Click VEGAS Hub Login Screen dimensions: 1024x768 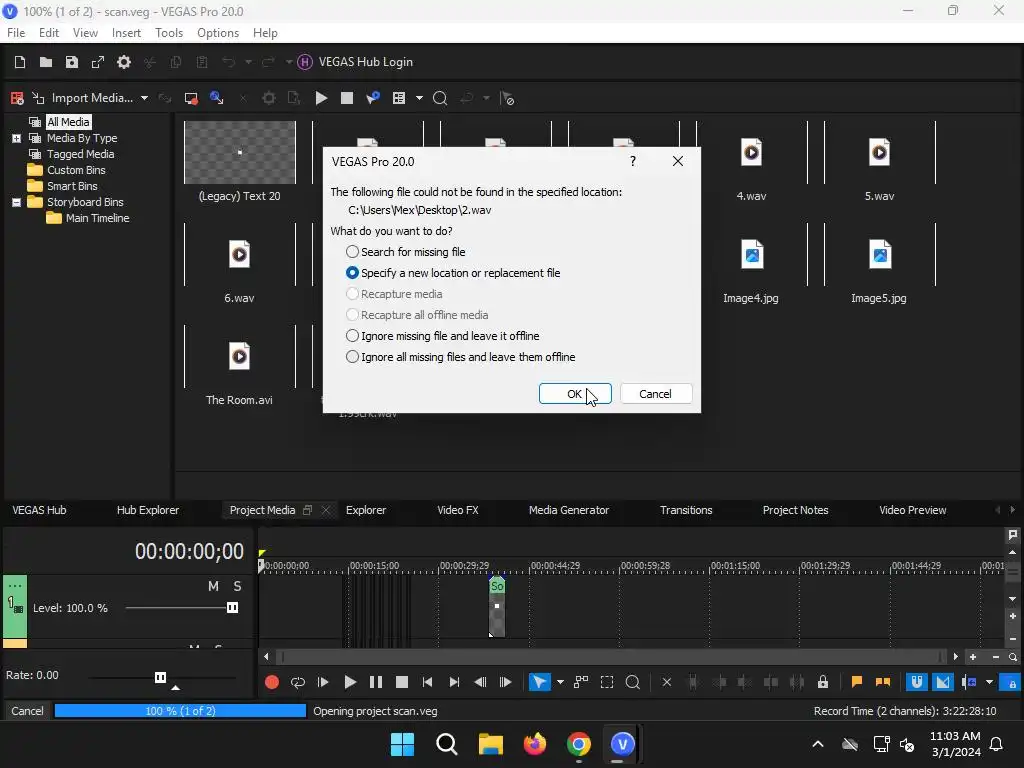pyautogui.click(x=366, y=62)
